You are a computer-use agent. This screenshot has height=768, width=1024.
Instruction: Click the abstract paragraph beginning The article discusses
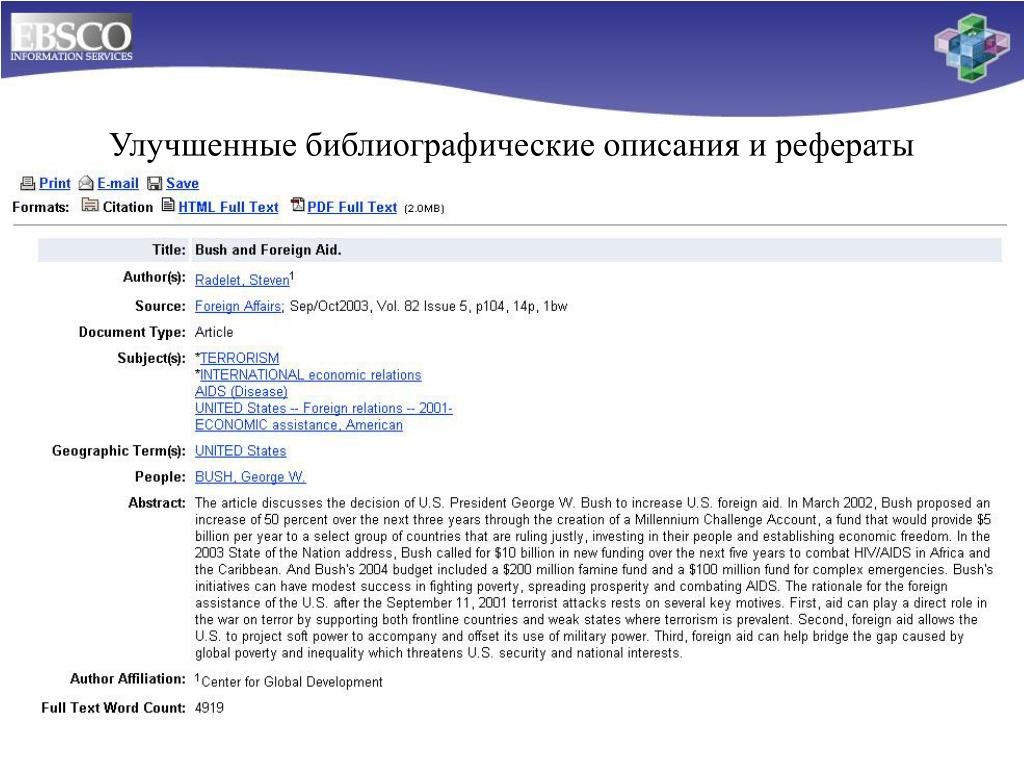(593, 578)
